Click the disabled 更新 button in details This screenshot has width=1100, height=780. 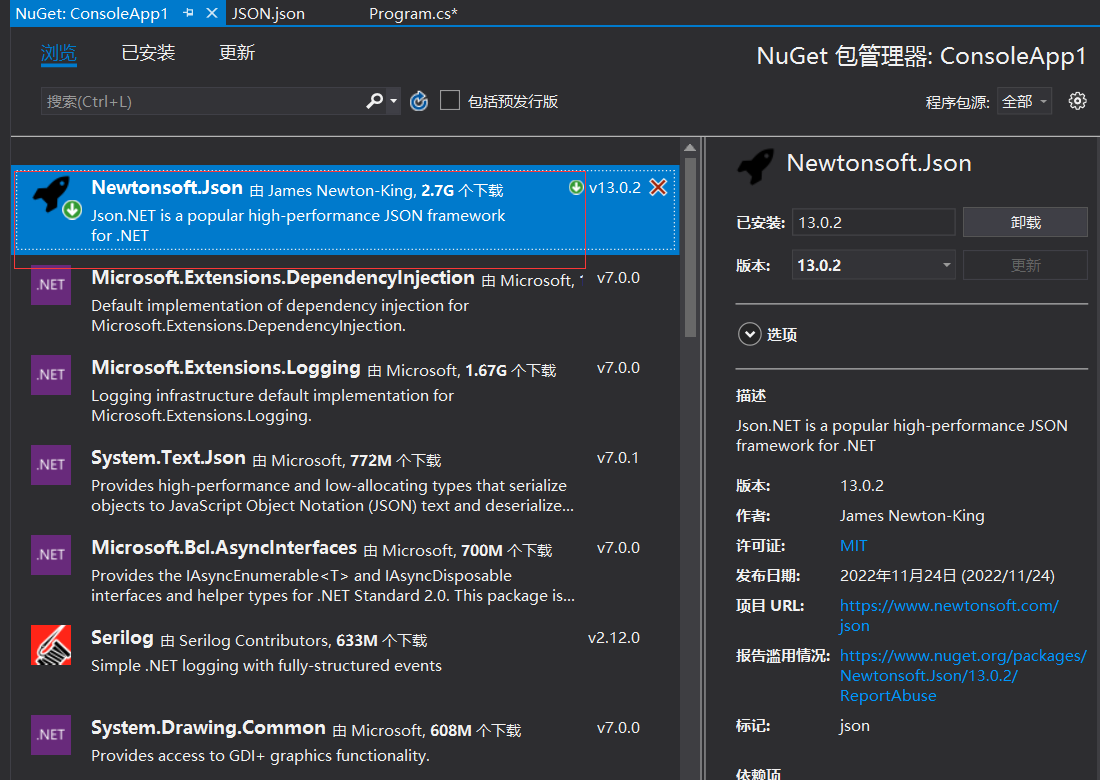coord(1025,265)
